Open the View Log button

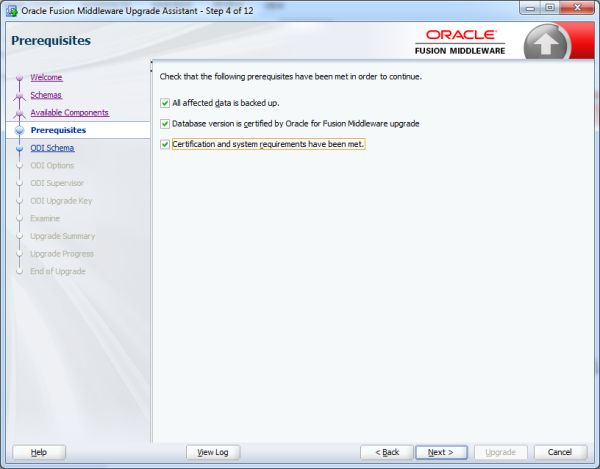[x=213, y=452]
